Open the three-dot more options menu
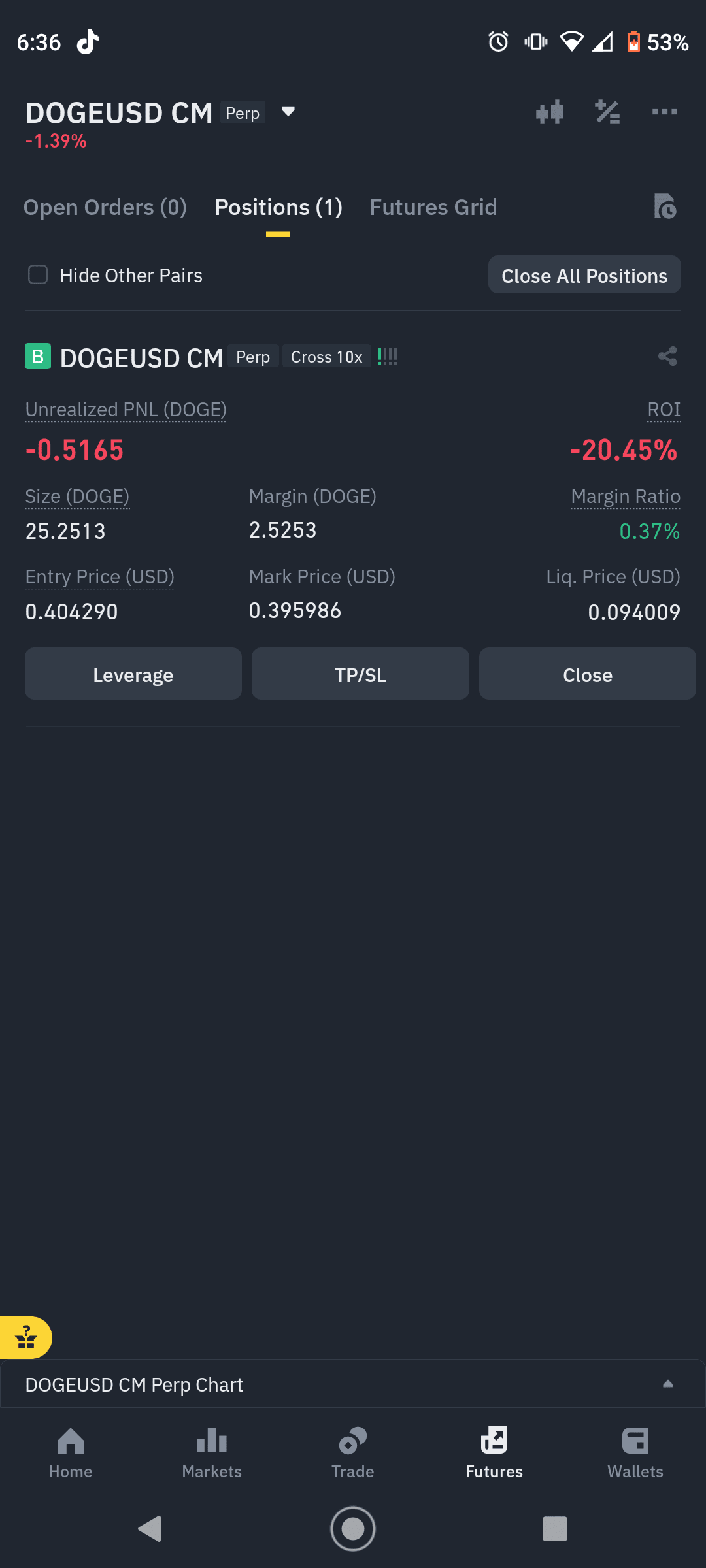706x1568 pixels. point(665,112)
